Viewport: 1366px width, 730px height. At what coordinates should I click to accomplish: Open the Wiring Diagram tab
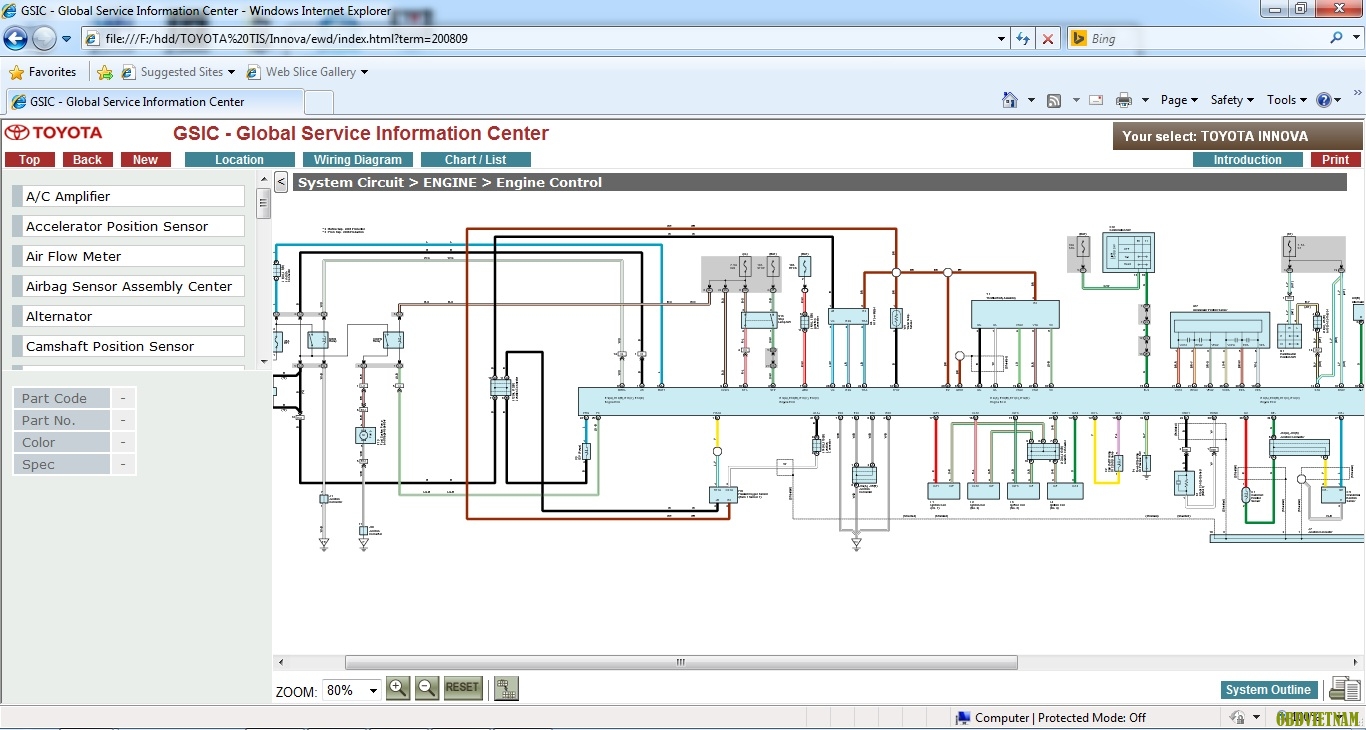point(358,160)
